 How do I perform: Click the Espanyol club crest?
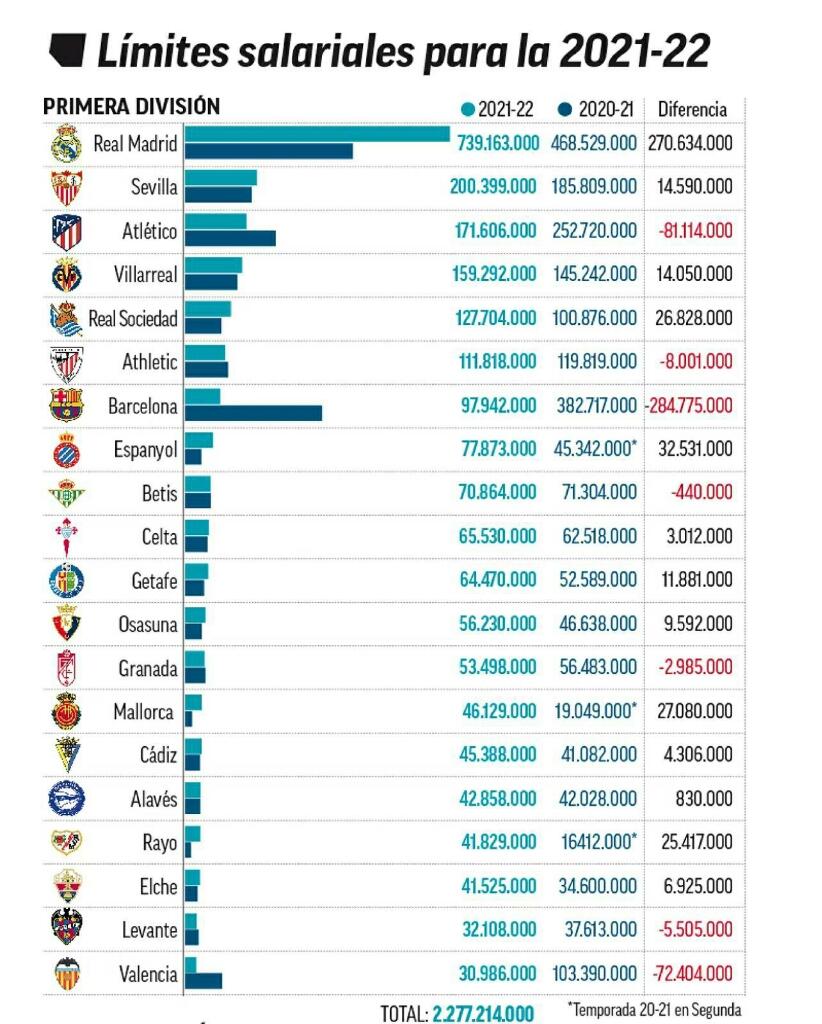click(x=67, y=449)
